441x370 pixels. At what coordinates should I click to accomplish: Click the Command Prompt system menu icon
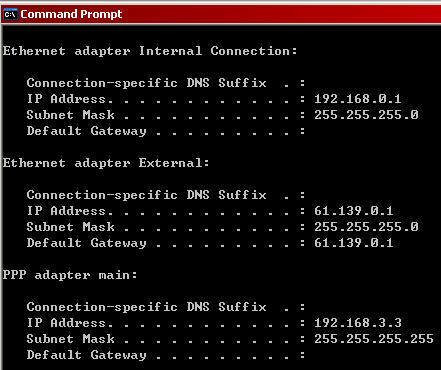click(10, 14)
